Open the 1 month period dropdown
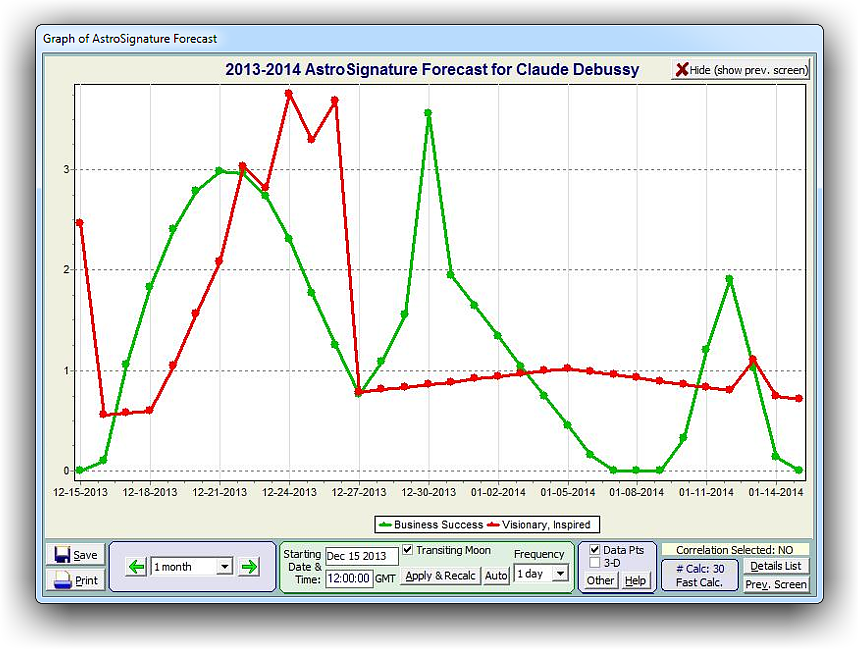The height and width of the screenshot is (649, 858). point(224,567)
